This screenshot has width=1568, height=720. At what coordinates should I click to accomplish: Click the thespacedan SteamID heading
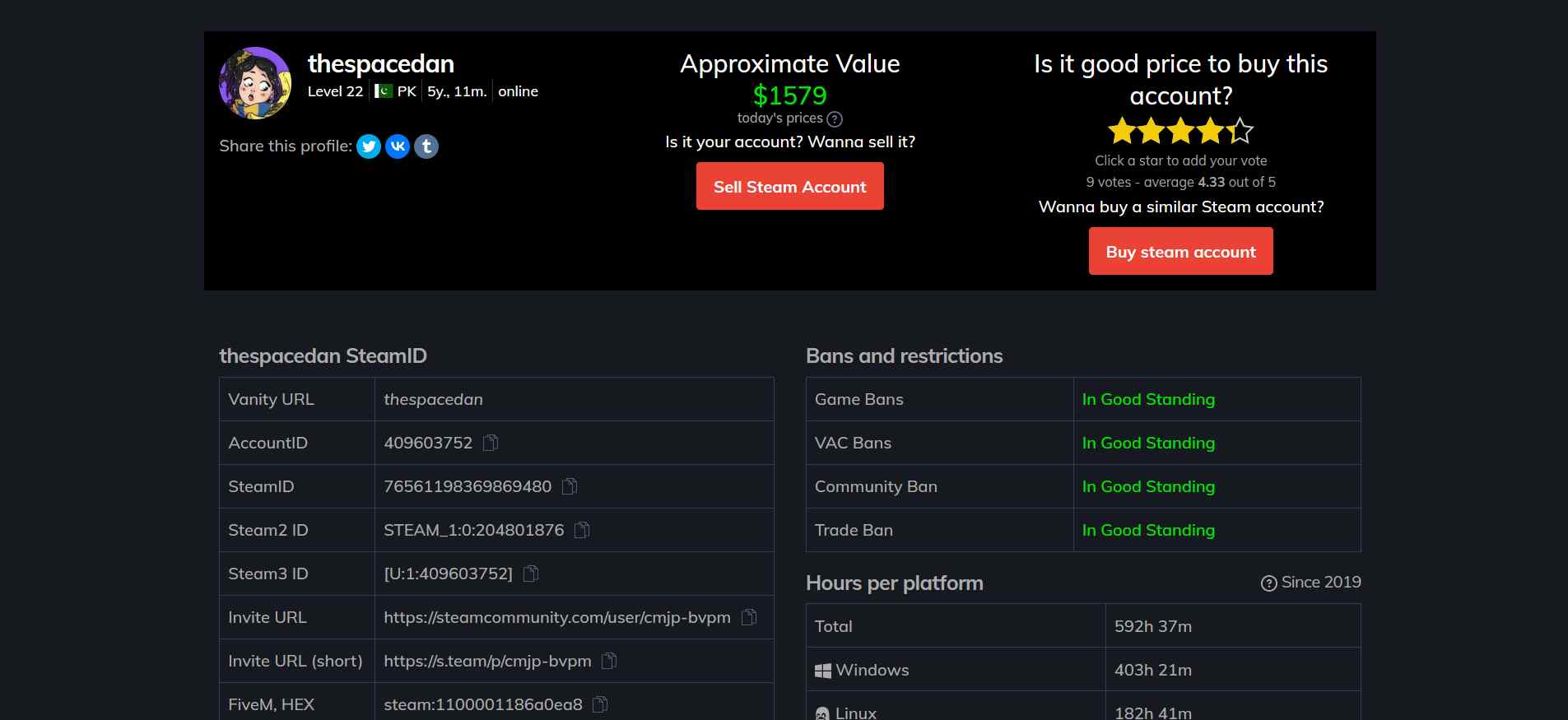323,355
